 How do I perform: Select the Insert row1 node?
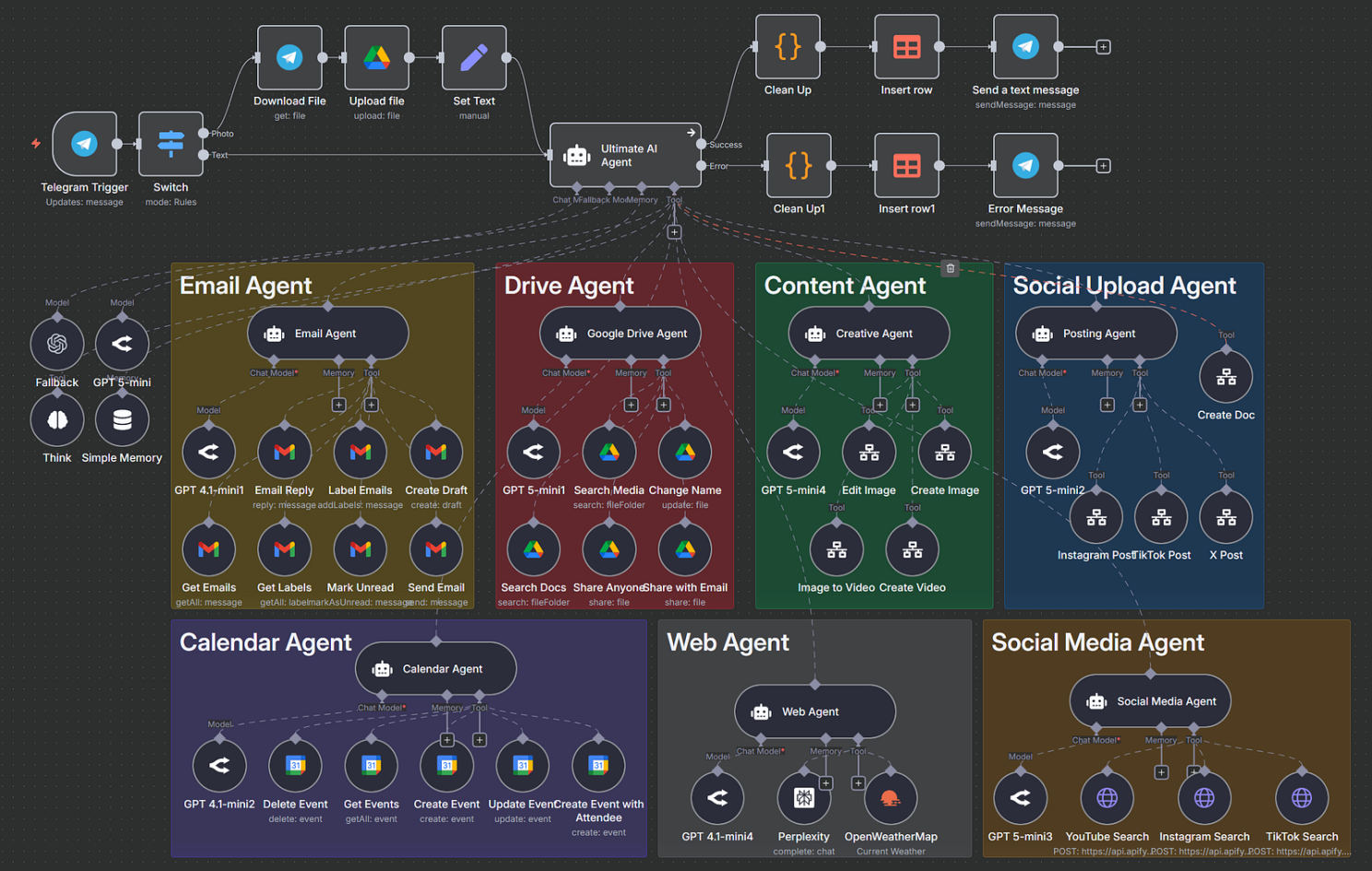906,166
